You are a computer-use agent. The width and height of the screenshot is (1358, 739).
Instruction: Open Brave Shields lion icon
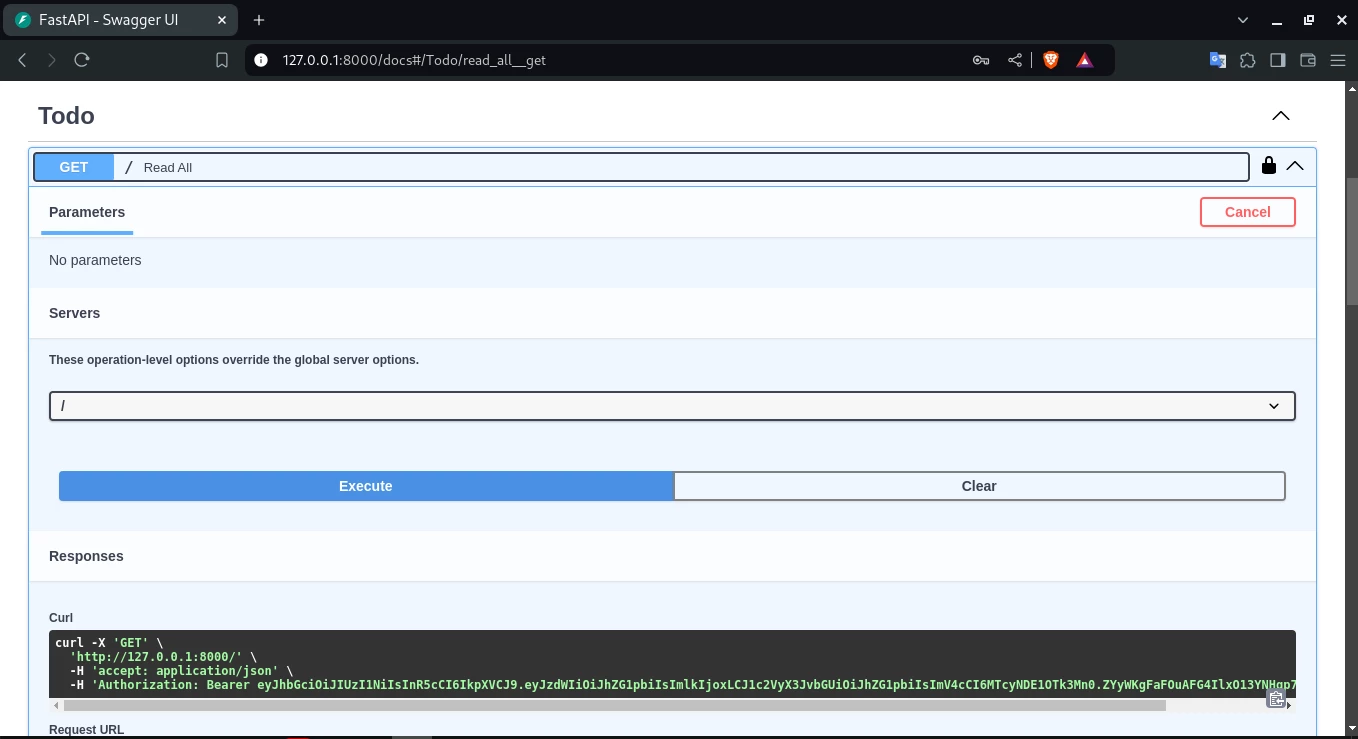[x=1050, y=60]
